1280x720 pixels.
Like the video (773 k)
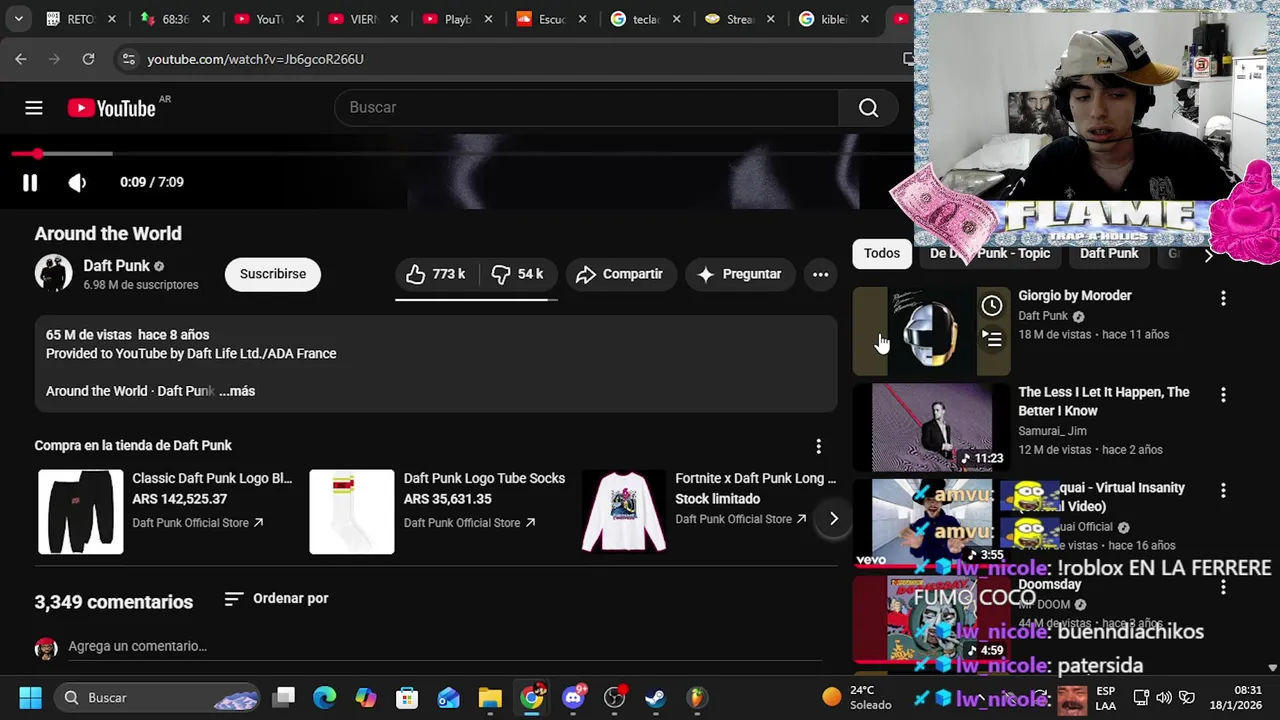436,274
